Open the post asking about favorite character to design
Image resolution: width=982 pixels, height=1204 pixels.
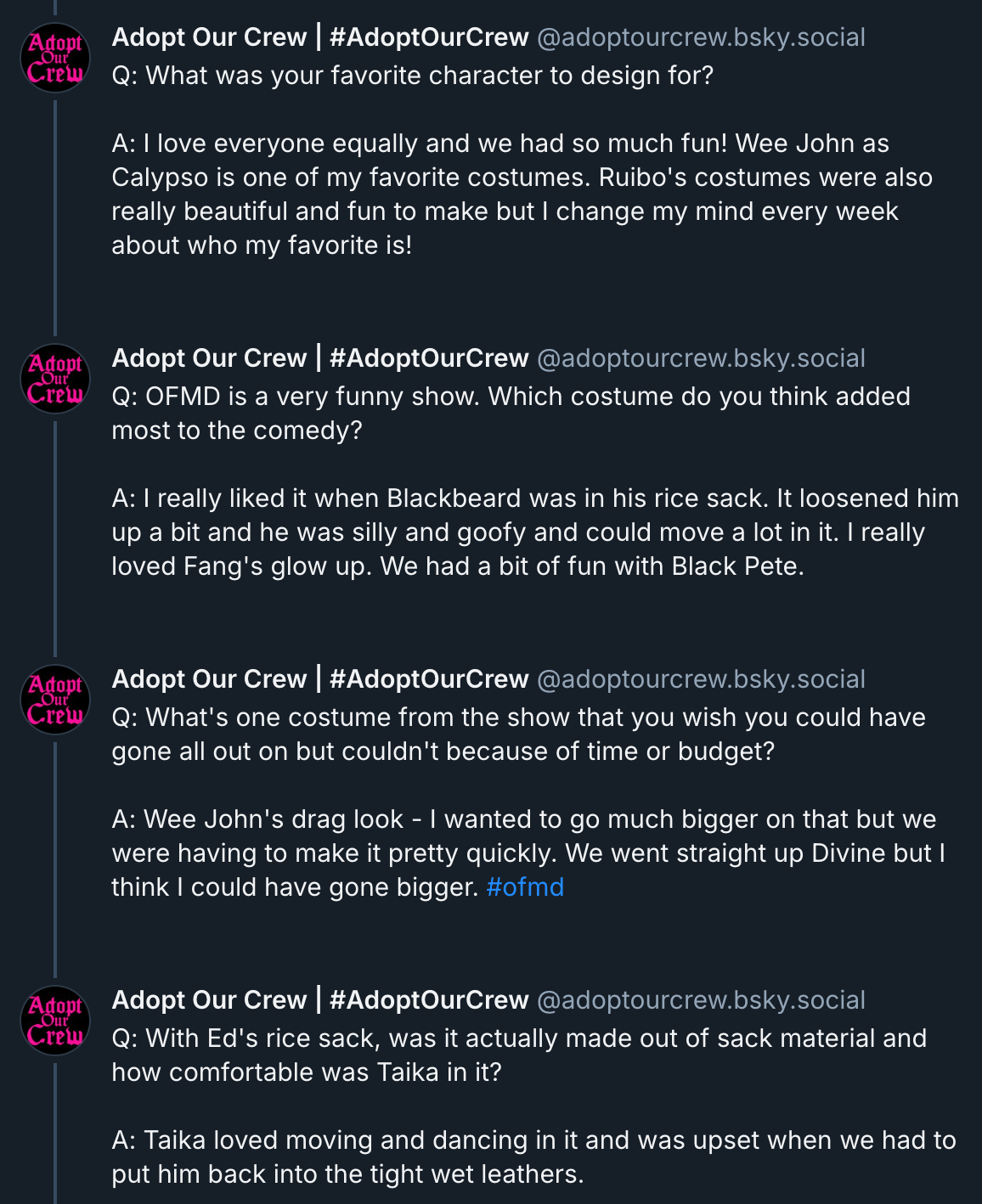(413, 76)
